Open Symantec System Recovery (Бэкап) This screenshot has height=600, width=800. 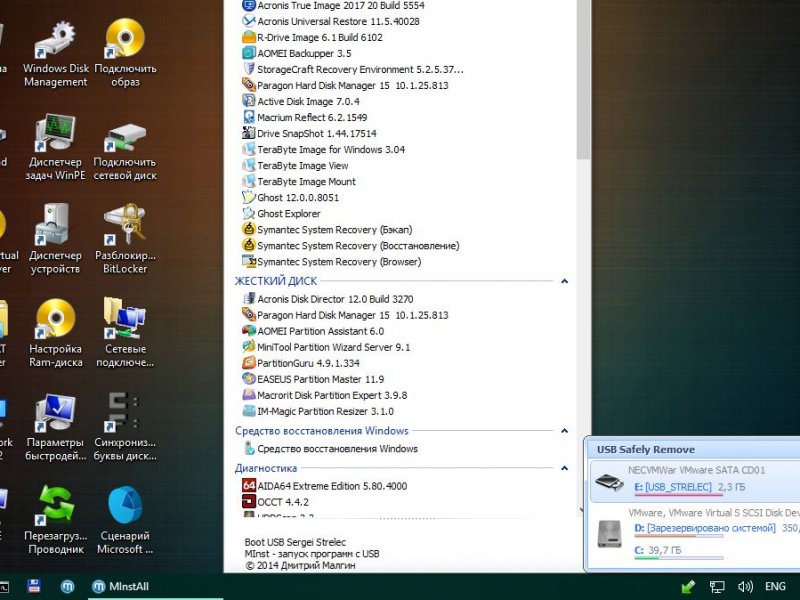tap(327, 230)
